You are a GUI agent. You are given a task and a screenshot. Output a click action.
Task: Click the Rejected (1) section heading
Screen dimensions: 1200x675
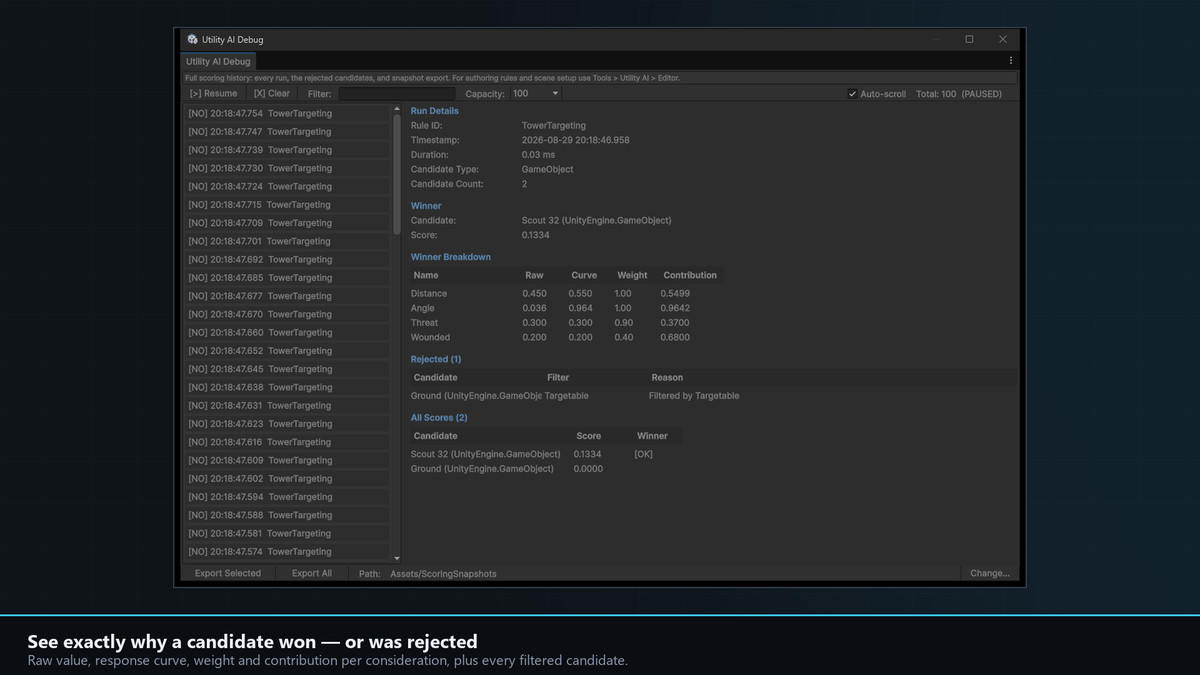point(436,359)
